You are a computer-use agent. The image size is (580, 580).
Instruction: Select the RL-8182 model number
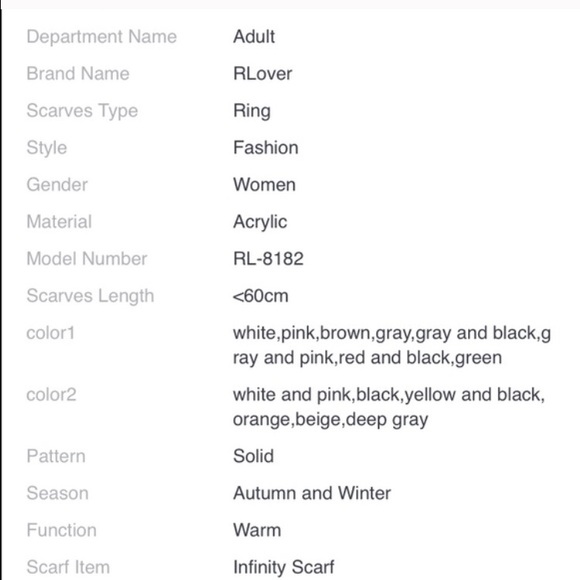coord(269,259)
